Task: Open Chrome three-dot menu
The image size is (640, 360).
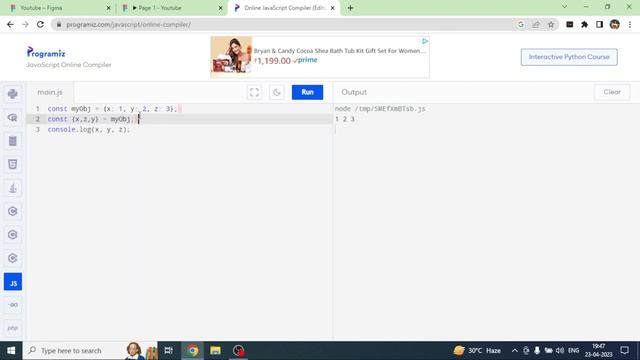Action: point(630,24)
